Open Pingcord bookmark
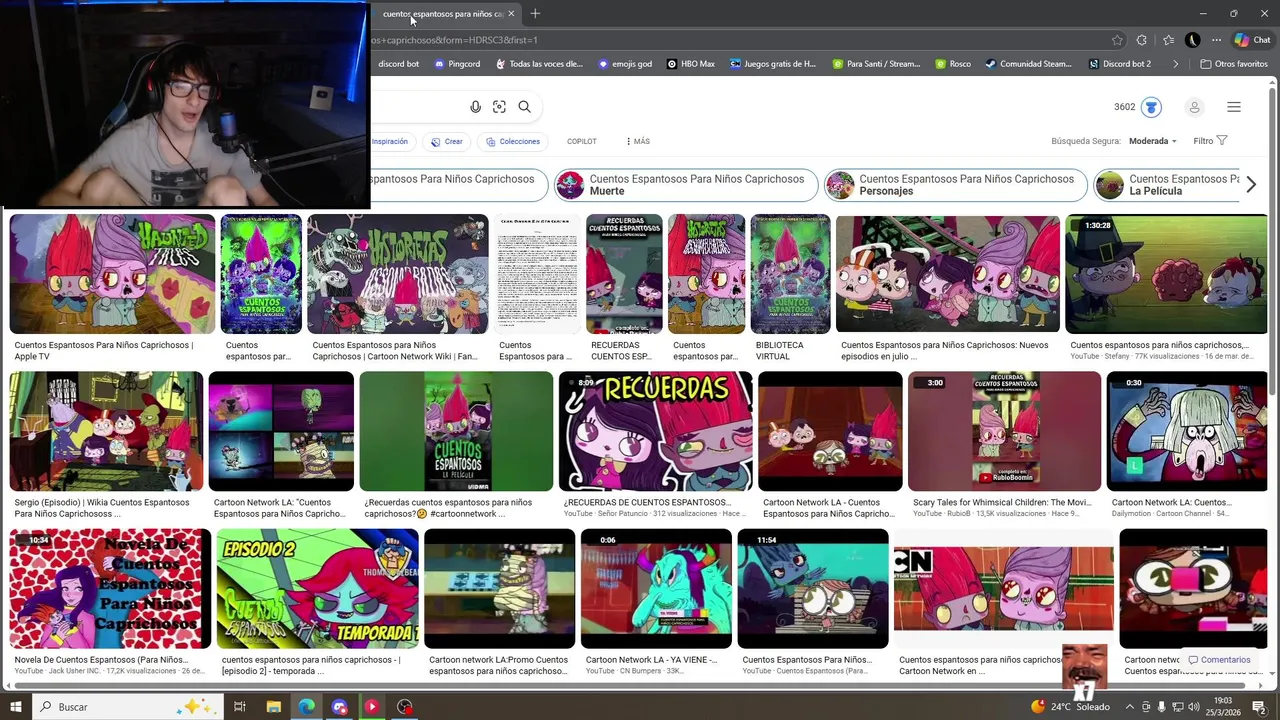This screenshot has width=1280, height=720. [456, 64]
